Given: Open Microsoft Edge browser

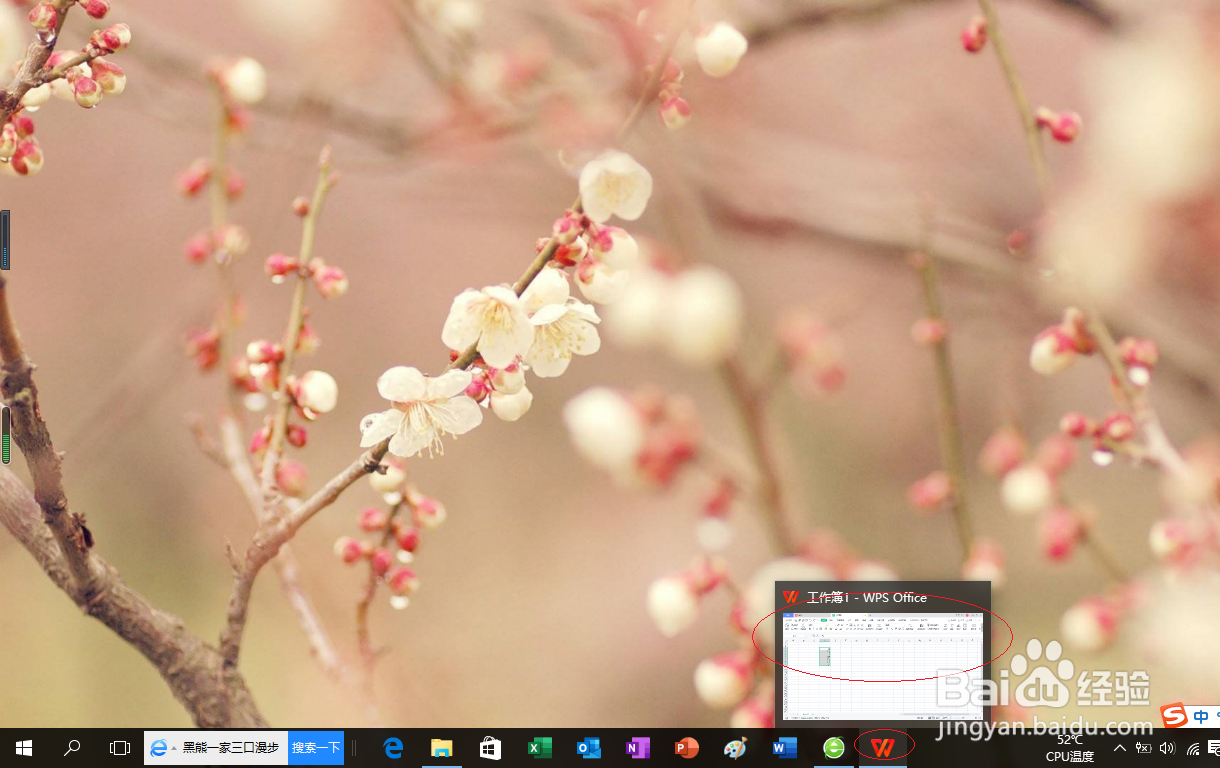Looking at the screenshot, I should 392,748.
